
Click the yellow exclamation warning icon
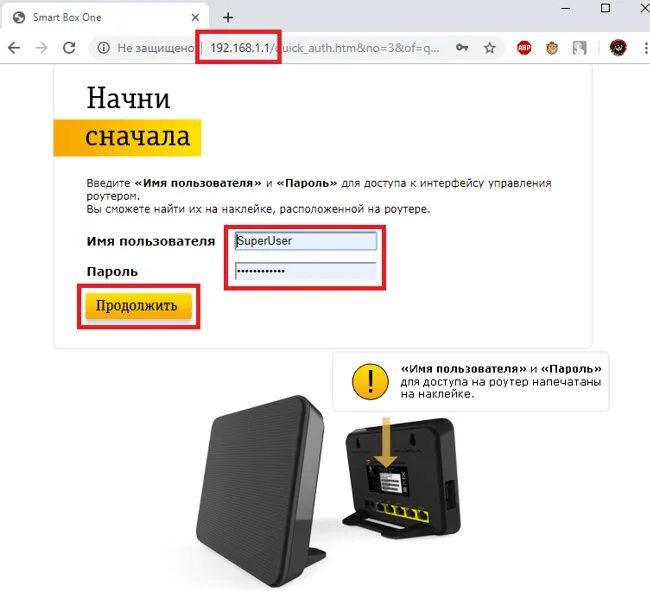point(370,381)
